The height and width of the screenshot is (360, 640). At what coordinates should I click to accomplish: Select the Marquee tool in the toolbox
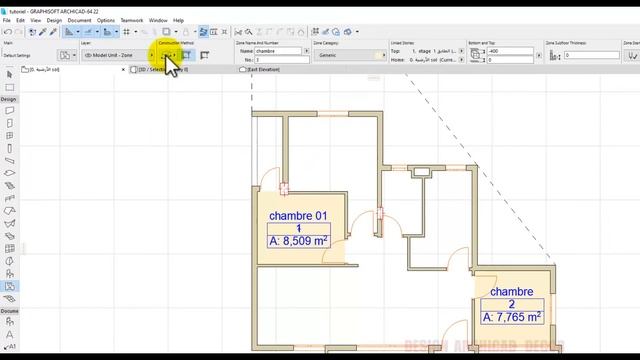[9, 87]
